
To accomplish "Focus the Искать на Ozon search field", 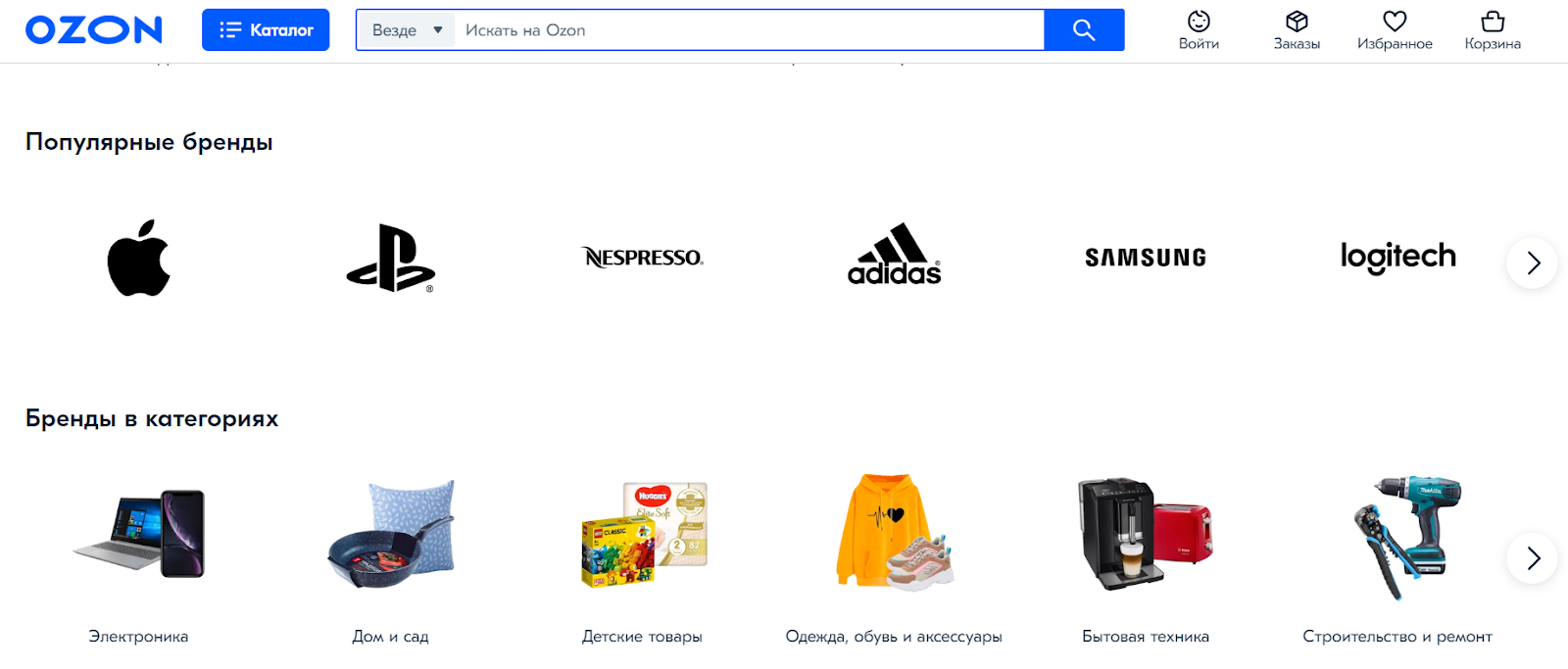I will point(750,30).
